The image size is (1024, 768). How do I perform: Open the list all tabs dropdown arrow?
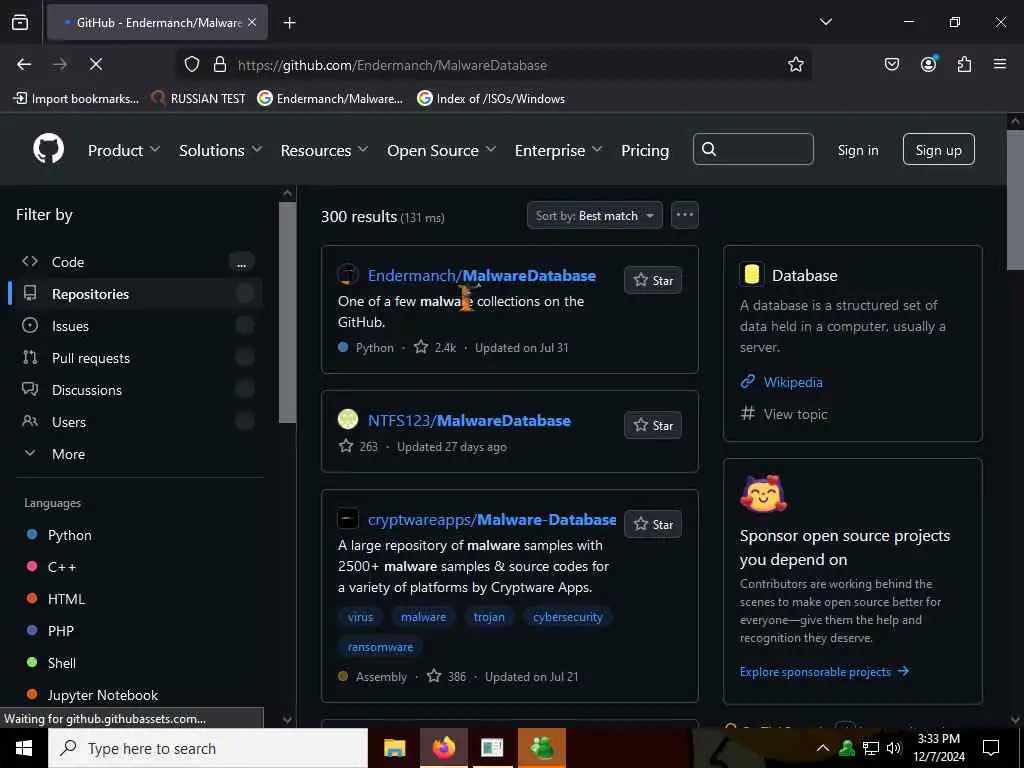[826, 22]
